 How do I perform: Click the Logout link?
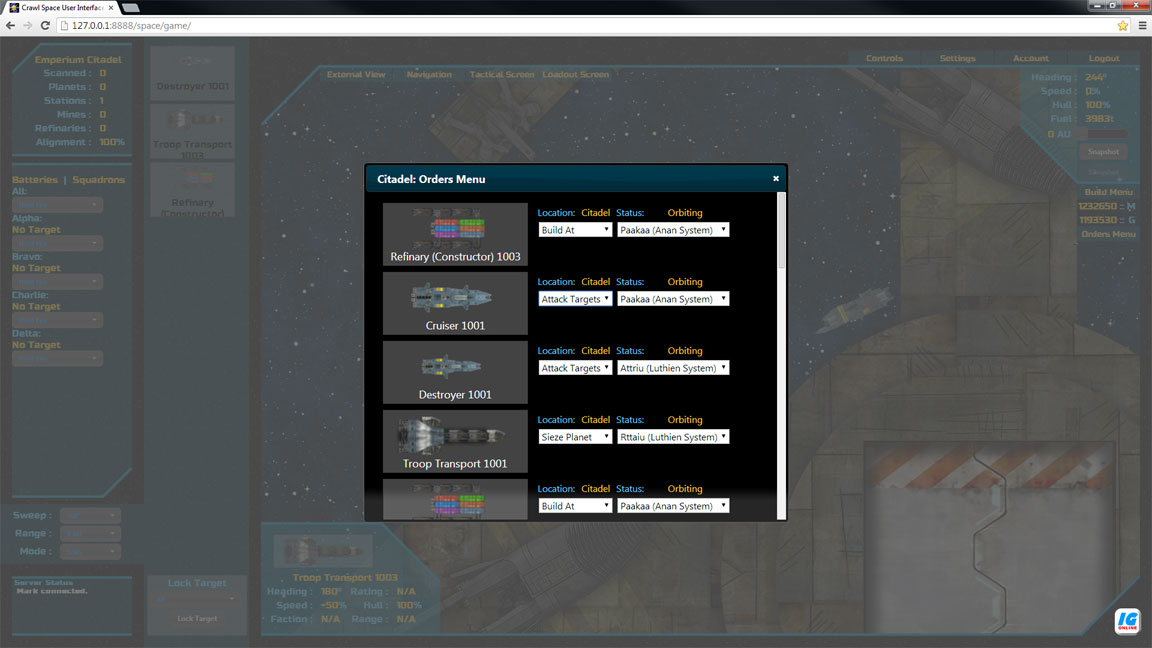(x=1104, y=59)
